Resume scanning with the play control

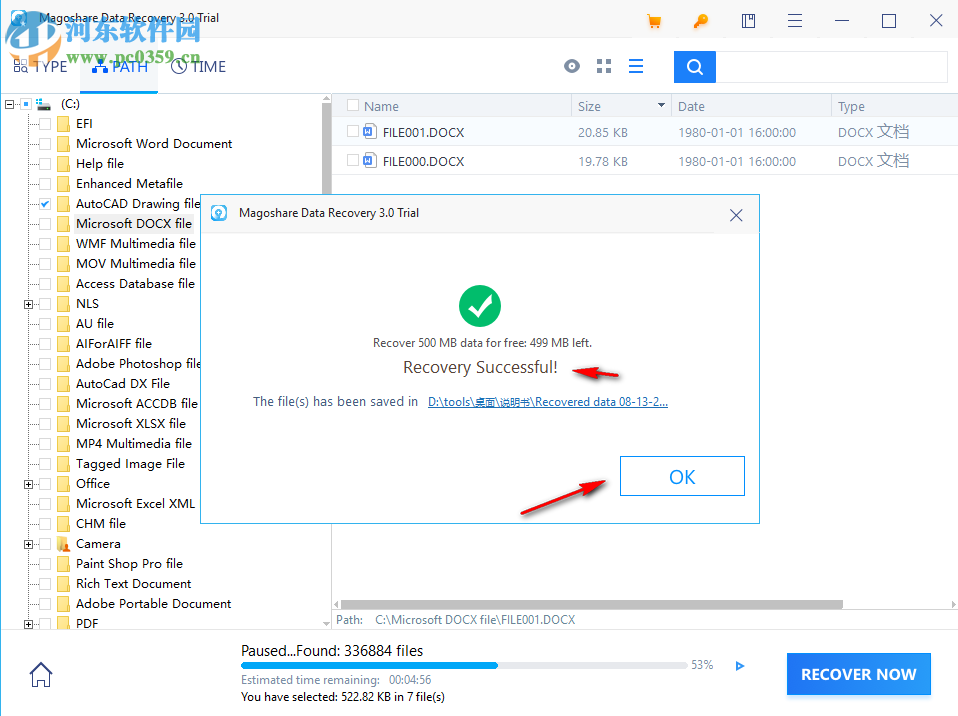point(739,665)
